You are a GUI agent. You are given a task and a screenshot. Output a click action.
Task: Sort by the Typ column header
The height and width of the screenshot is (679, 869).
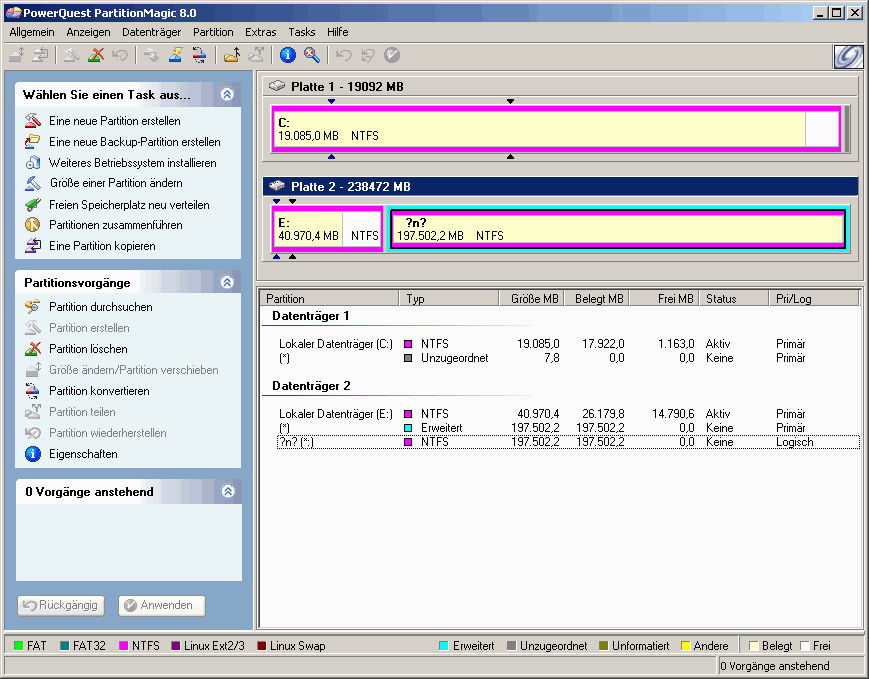449,298
